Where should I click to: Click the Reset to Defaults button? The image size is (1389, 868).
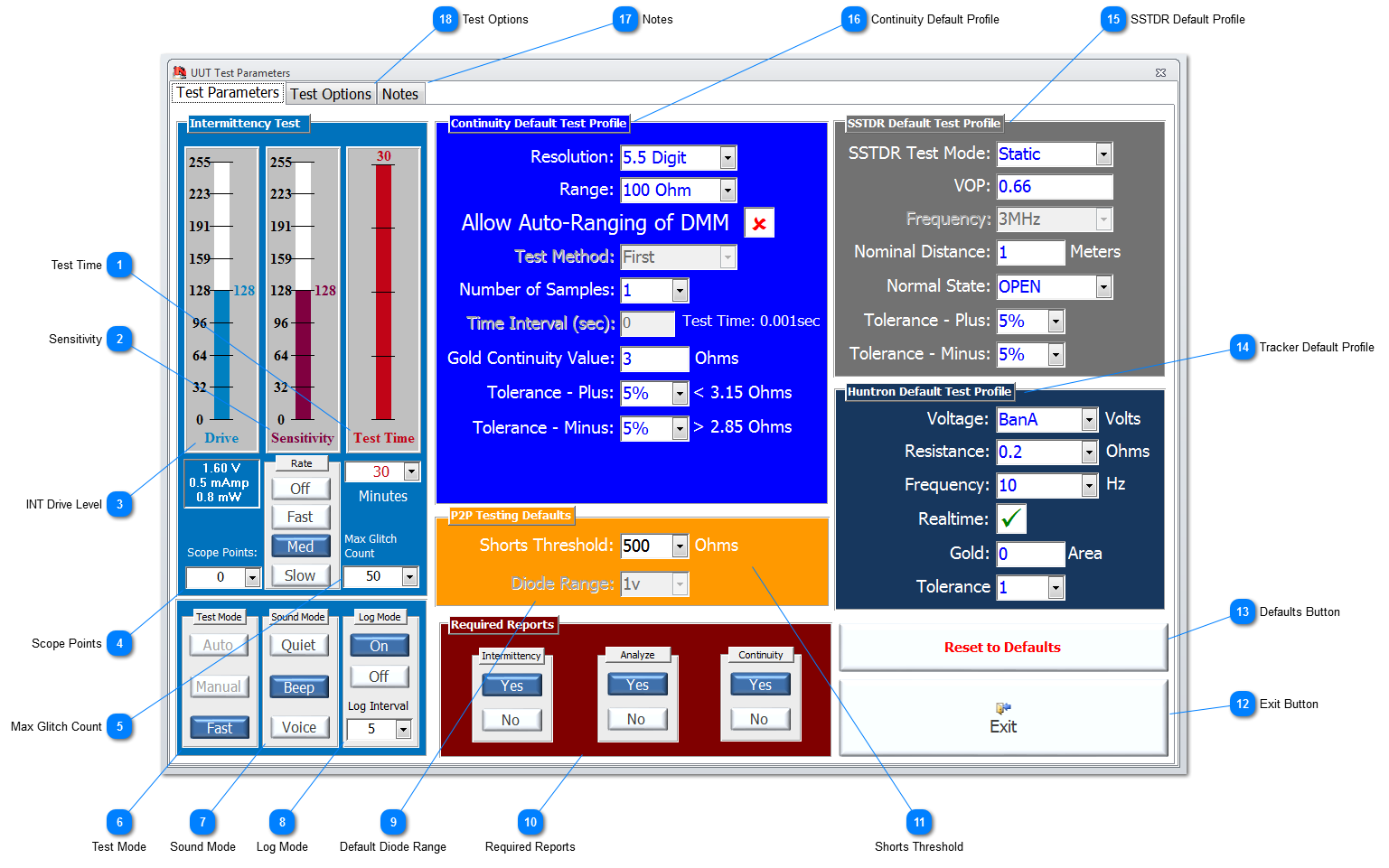point(1002,647)
